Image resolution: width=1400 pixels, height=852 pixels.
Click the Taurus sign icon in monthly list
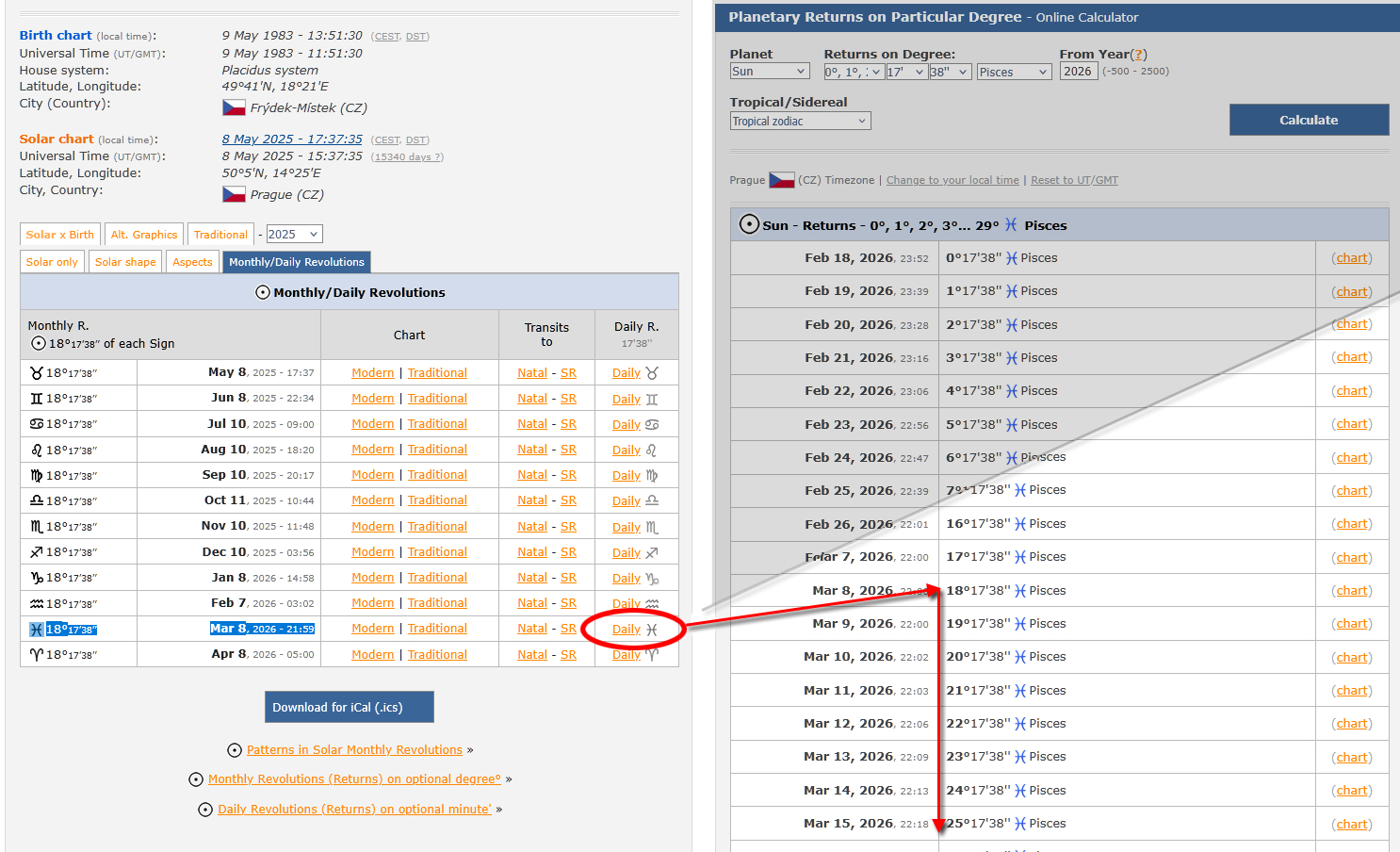(37, 373)
